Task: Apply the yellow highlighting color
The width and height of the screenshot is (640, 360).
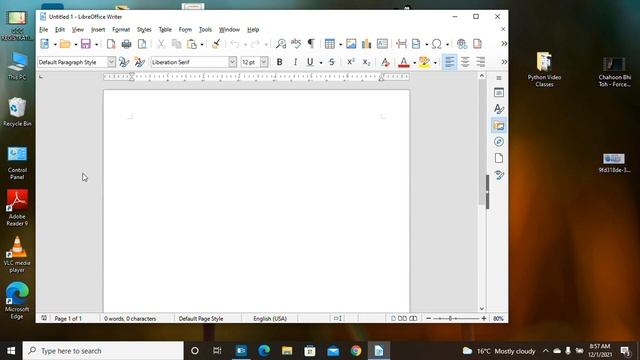Action: tap(424, 62)
